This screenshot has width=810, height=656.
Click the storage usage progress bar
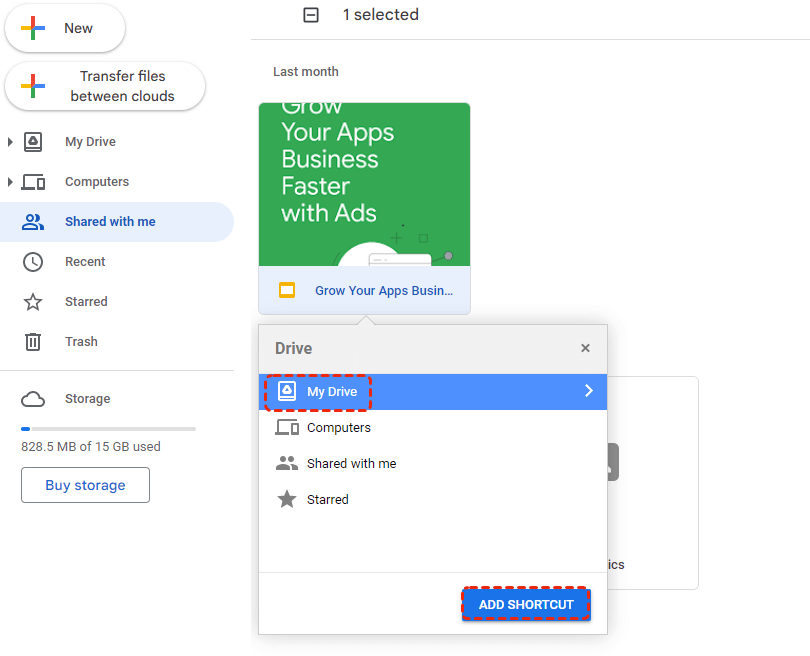108,429
